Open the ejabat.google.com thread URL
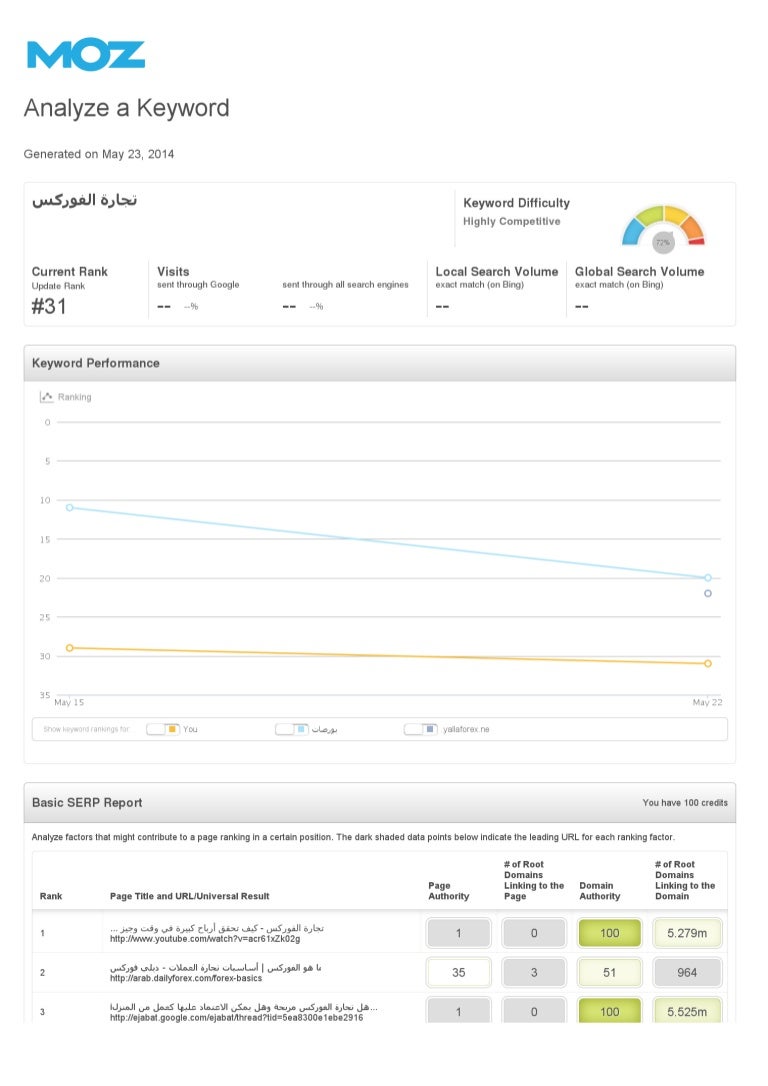The image size is (768, 1086). coord(236,1017)
